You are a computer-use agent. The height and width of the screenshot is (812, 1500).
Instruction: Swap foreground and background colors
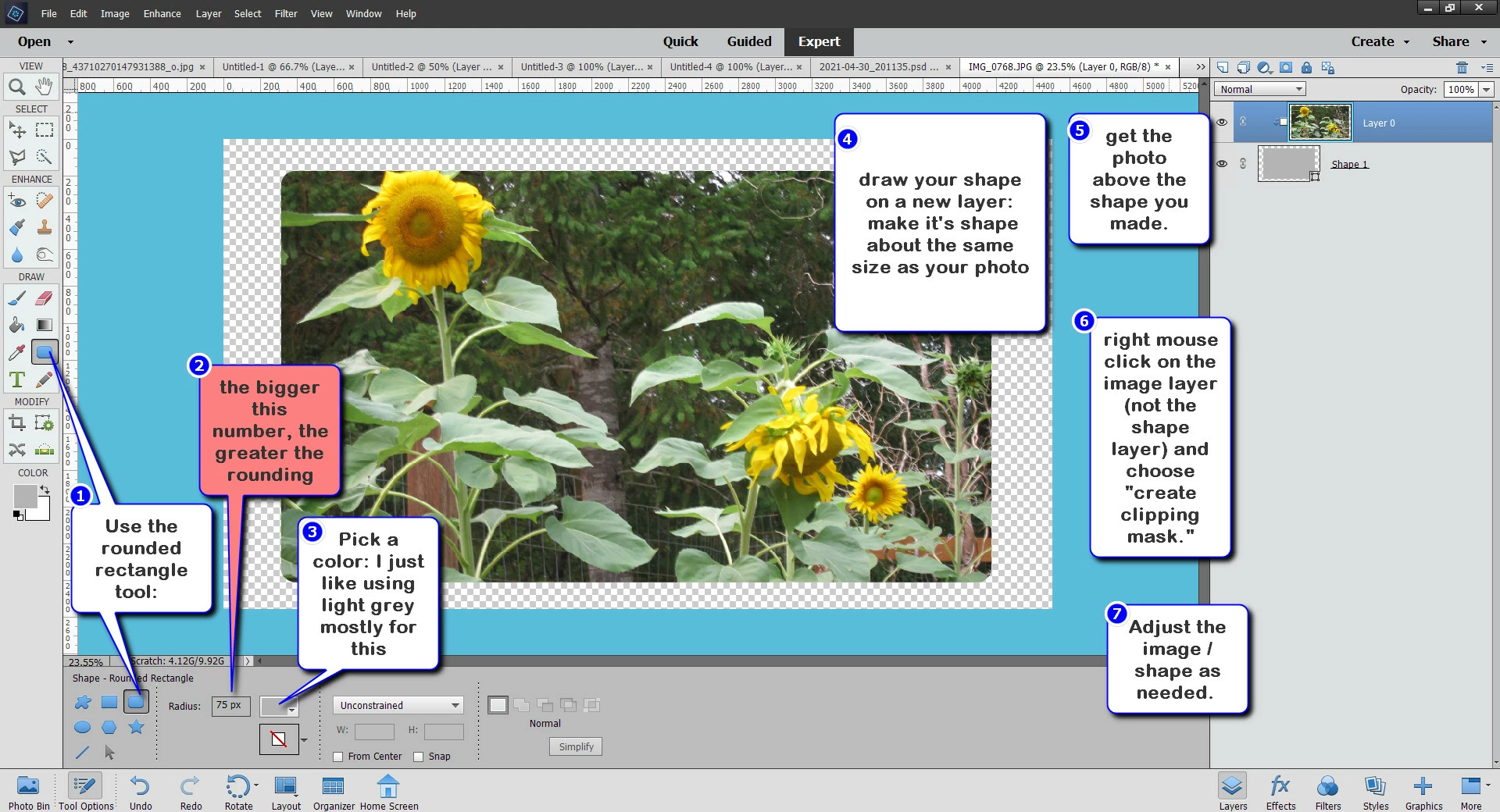pos(45,490)
